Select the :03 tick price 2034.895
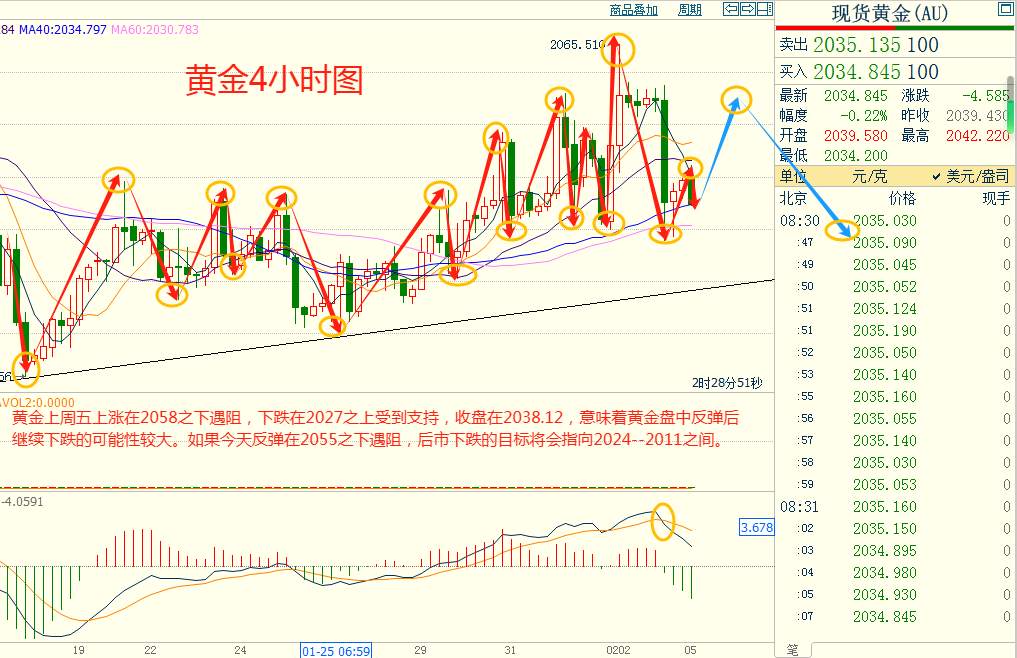1017x658 pixels. [885, 551]
